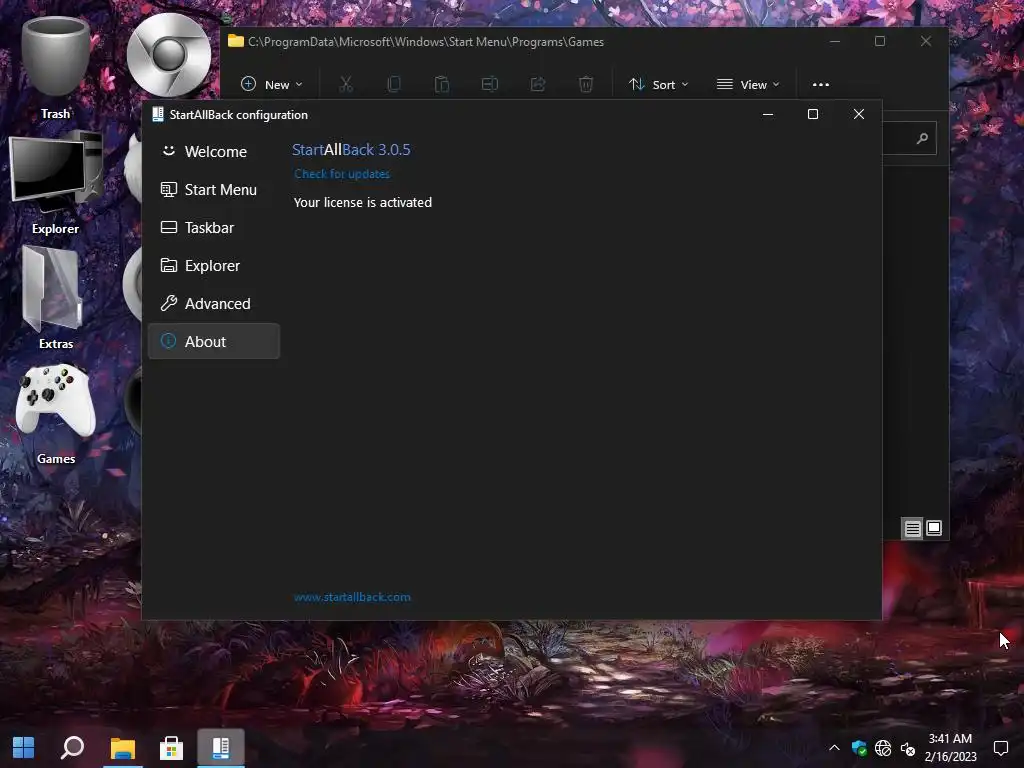Minimize the StartAllBack configuration window
Image resolution: width=1024 pixels, height=768 pixels.
tap(768, 114)
